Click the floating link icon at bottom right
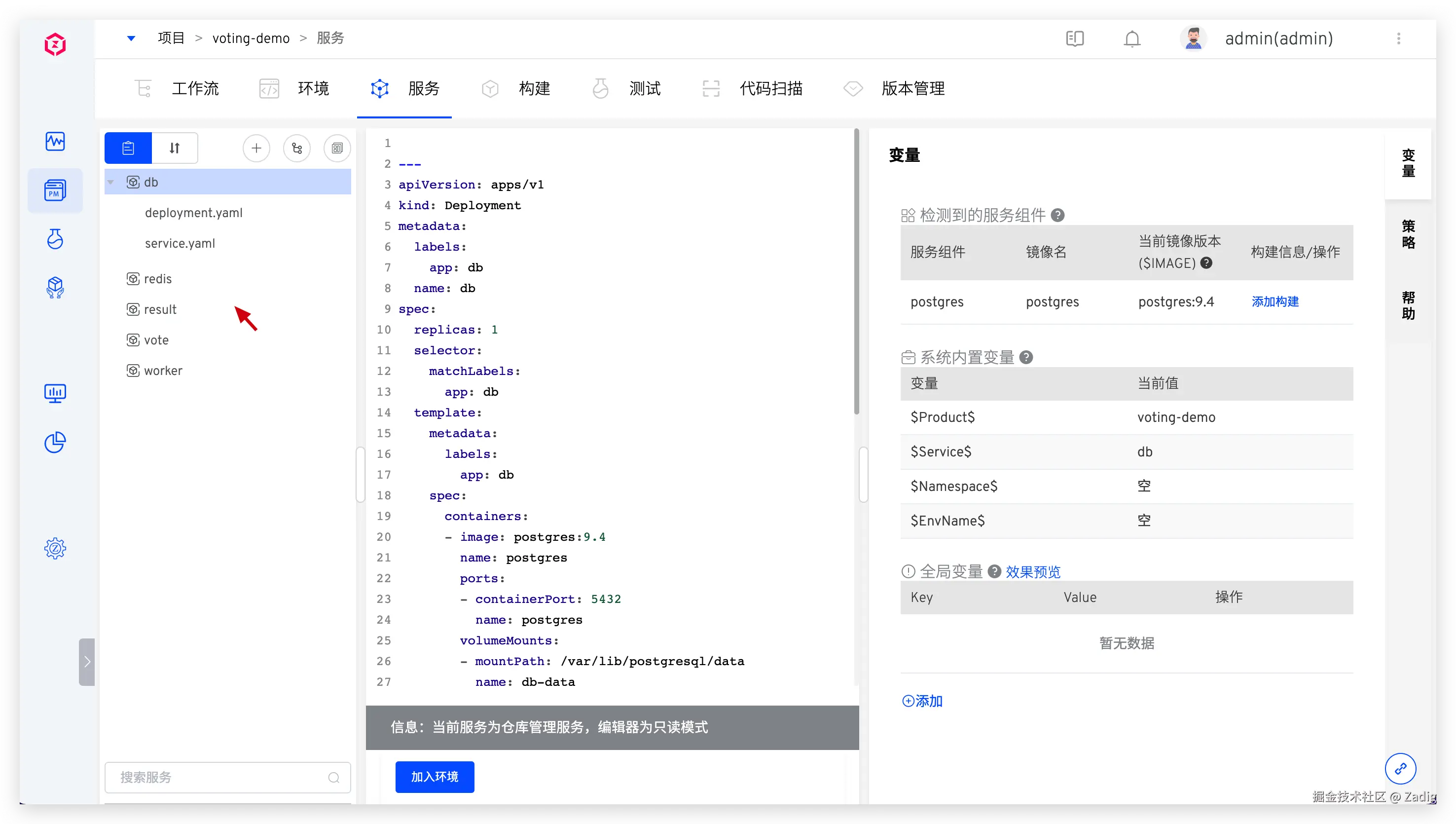Image resolution: width=1456 pixels, height=824 pixels. pyautogui.click(x=1400, y=769)
